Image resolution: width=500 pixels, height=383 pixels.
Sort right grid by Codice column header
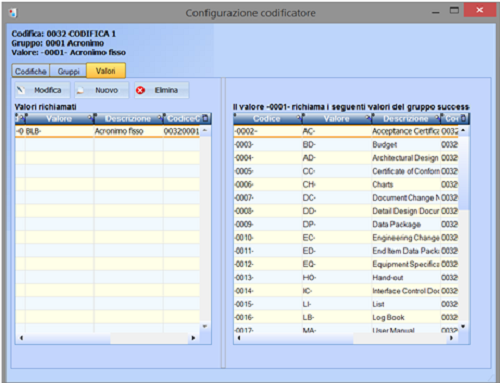pyautogui.click(x=267, y=119)
